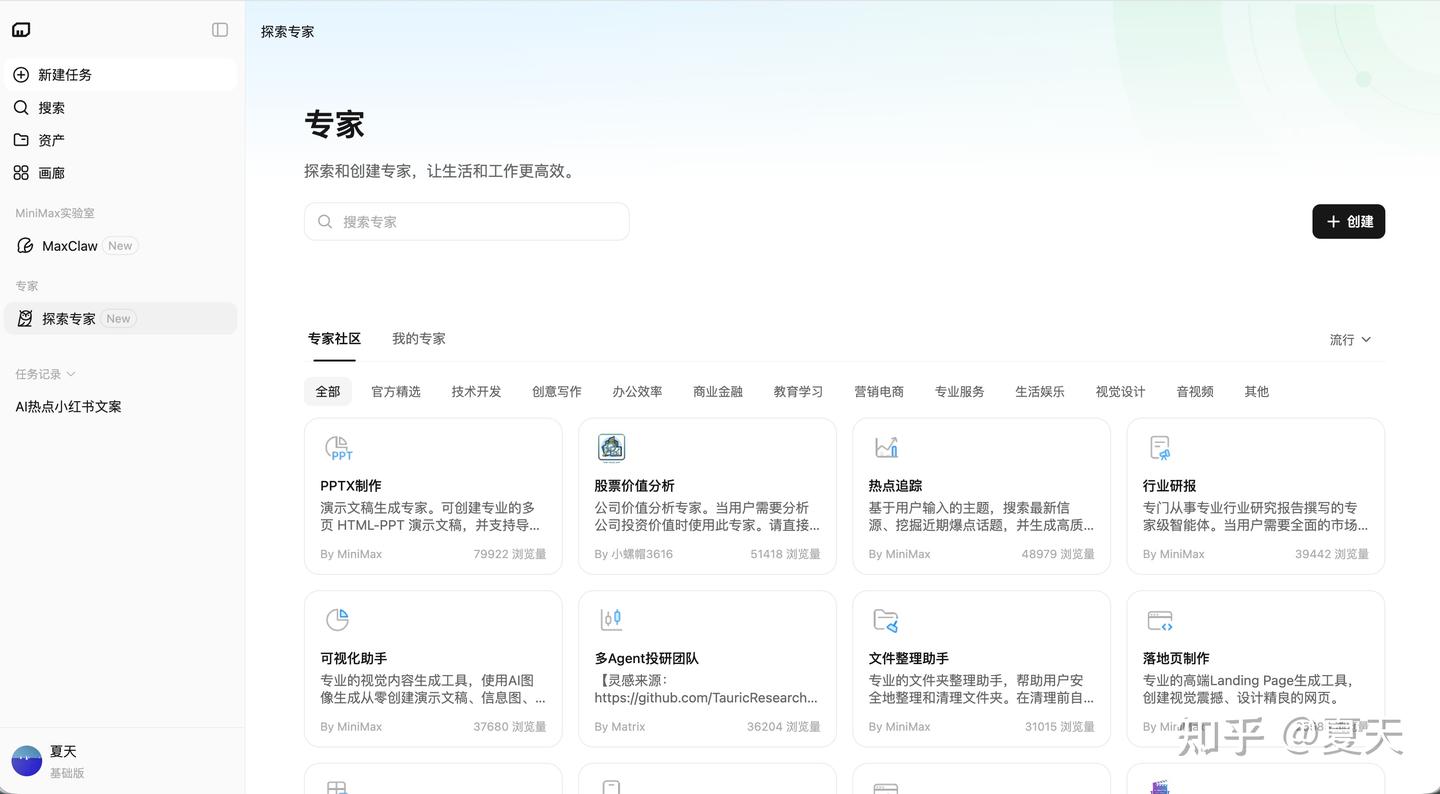1440x794 pixels.
Task: Filter experts by 营销电商
Action: click(879, 392)
